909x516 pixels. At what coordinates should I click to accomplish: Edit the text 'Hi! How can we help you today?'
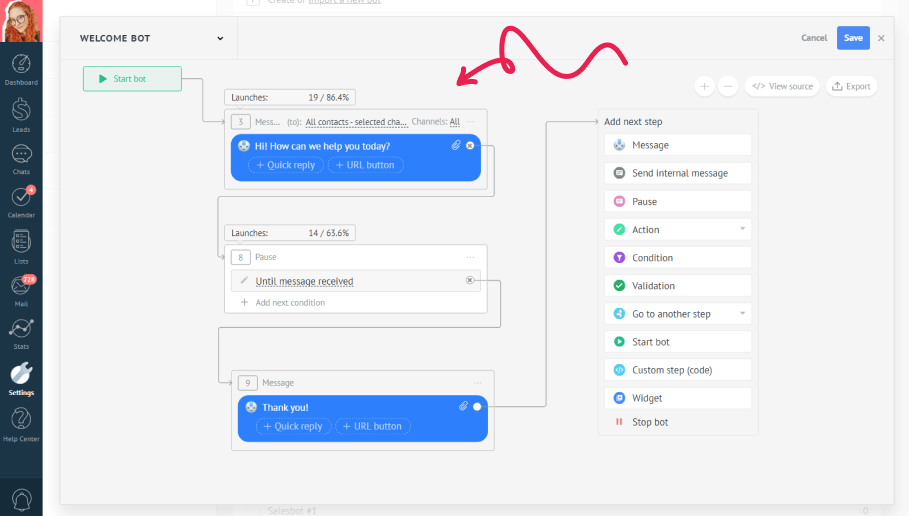(x=322, y=146)
